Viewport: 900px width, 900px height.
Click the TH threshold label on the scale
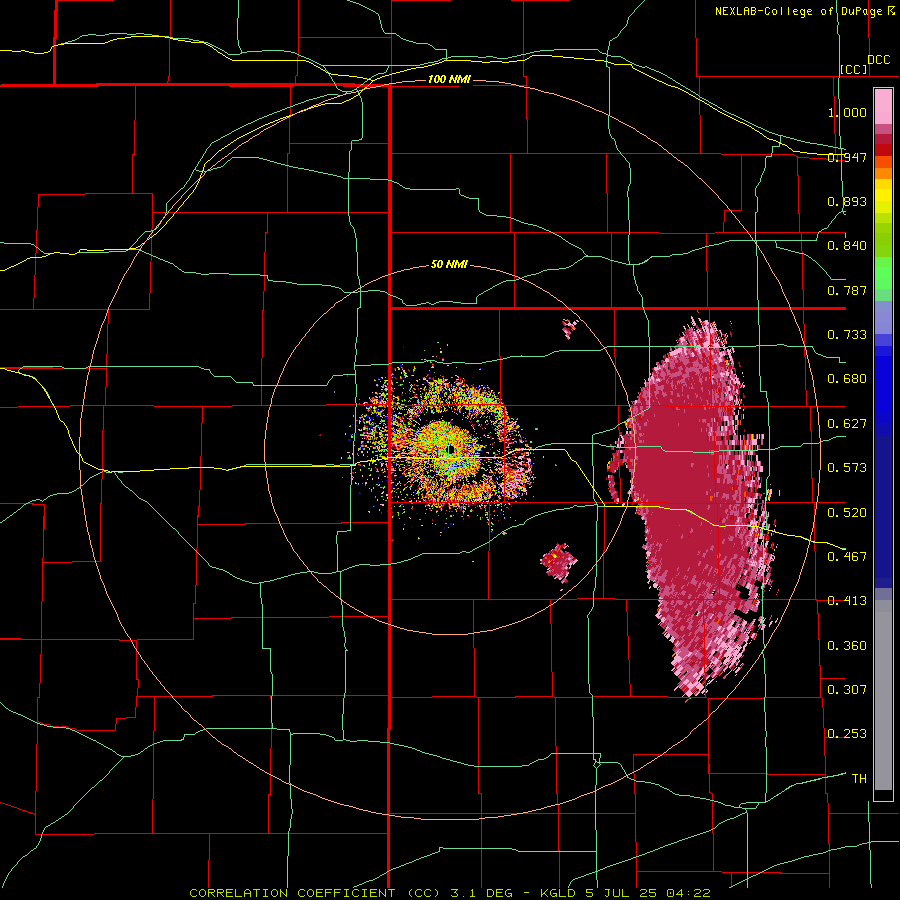click(859, 779)
